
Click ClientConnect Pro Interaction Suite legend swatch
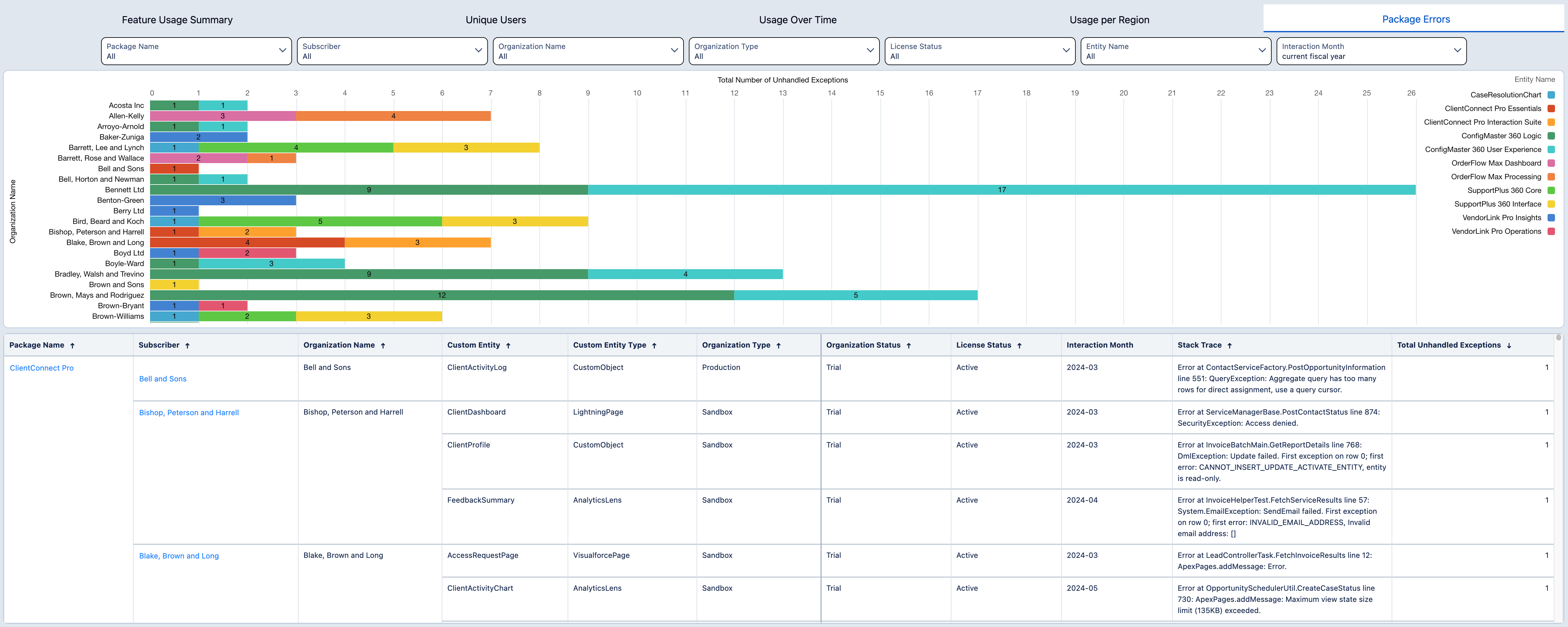[1551, 122]
